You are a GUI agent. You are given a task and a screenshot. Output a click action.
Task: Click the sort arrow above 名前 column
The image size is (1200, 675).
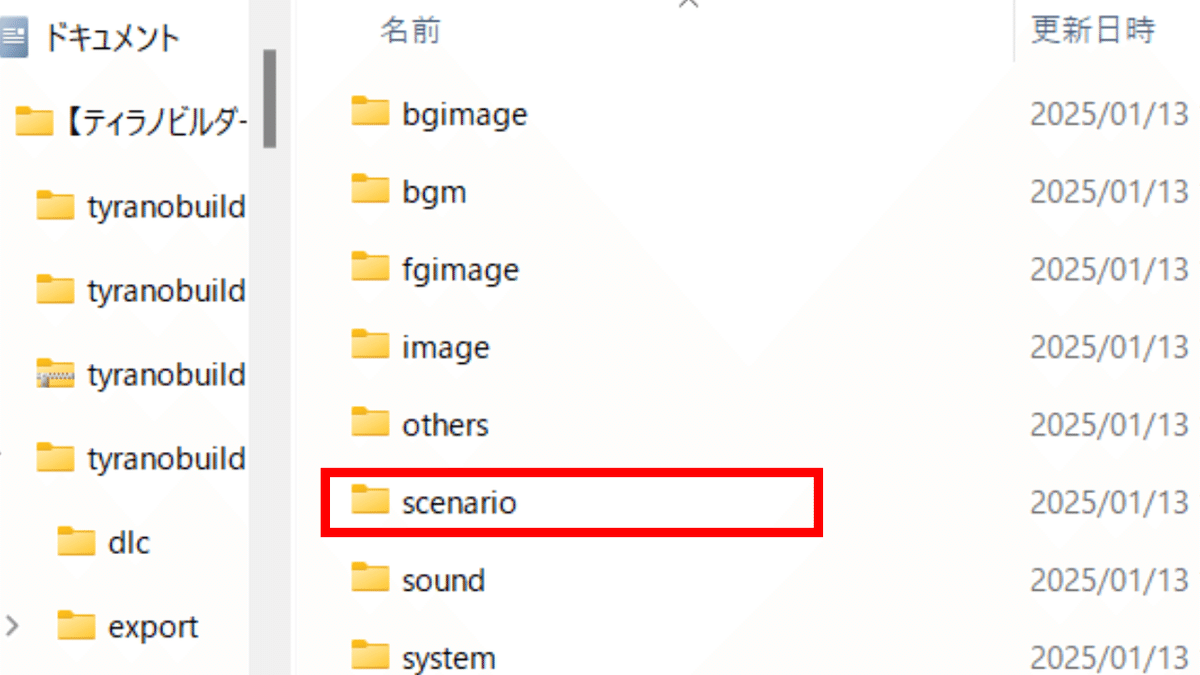(688, 4)
